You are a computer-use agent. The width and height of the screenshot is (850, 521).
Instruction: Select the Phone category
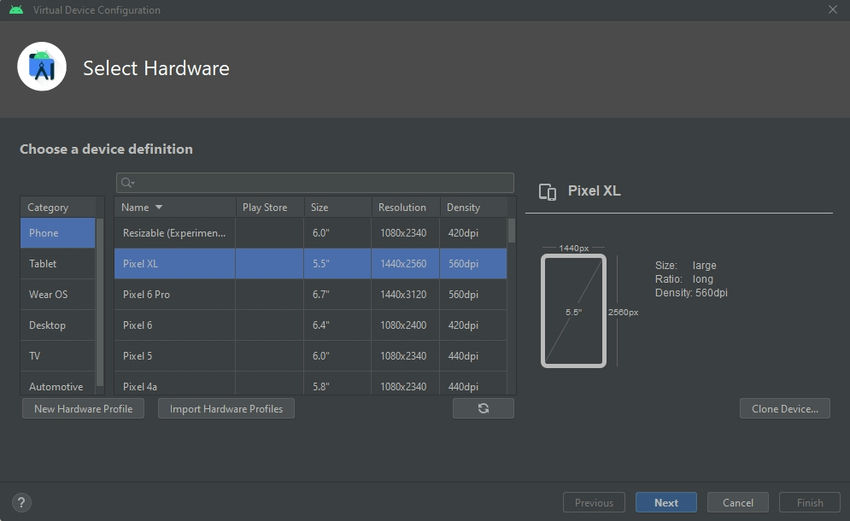pyautogui.click(x=58, y=233)
